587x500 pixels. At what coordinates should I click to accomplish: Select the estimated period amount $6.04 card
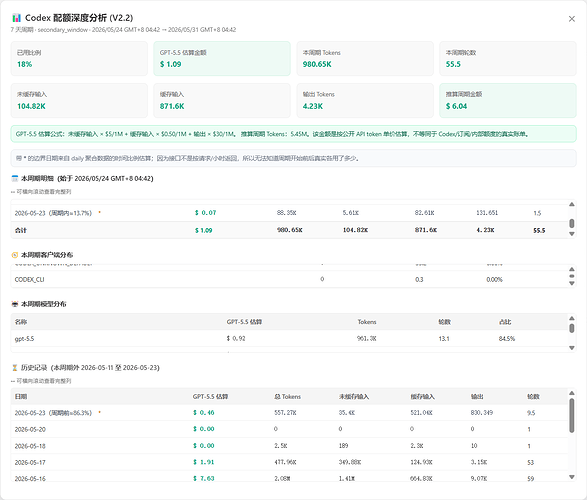(x=508, y=100)
